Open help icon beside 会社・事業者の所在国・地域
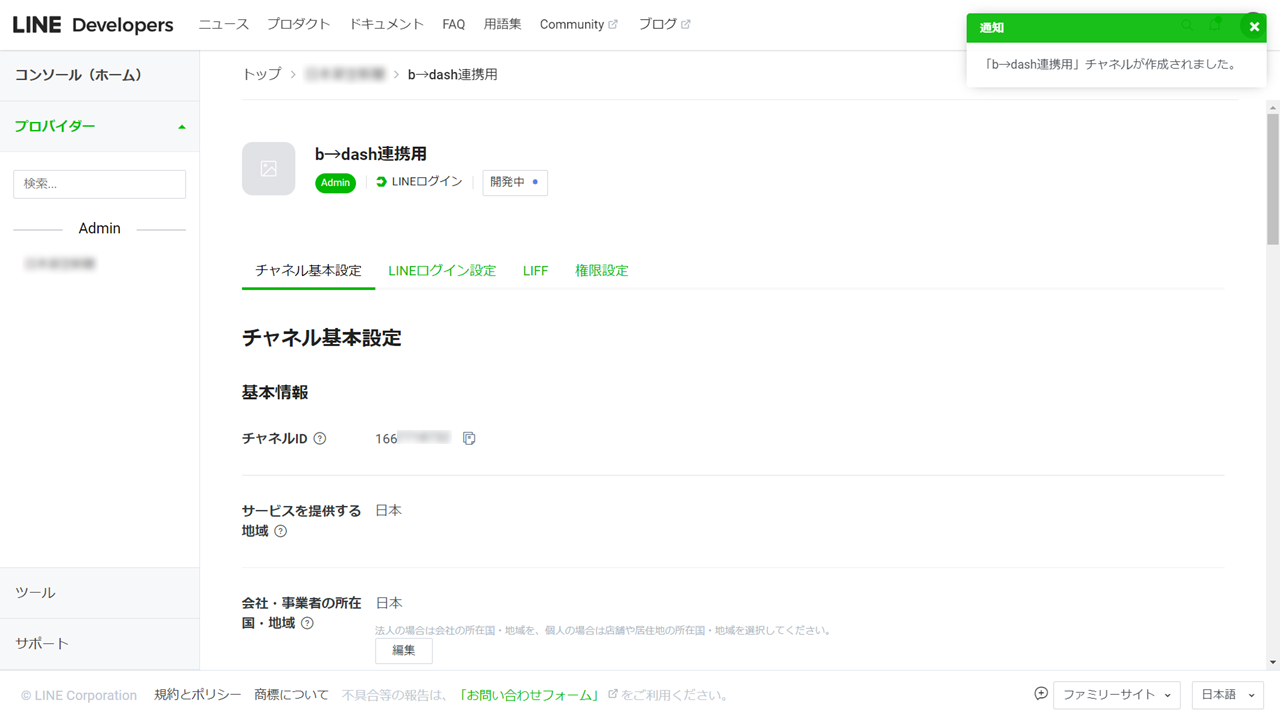The width and height of the screenshot is (1280, 720). 307,623
